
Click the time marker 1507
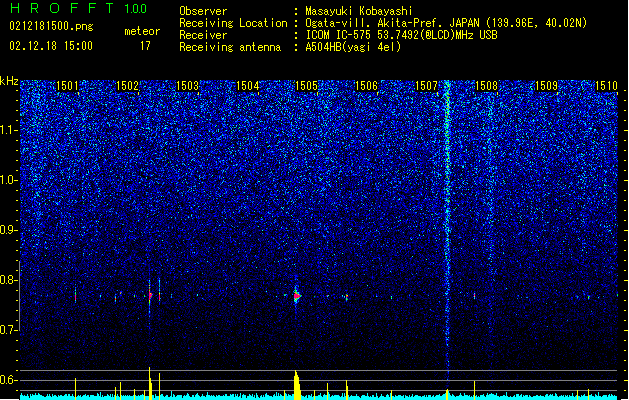pyautogui.click(x=426, y=86)
